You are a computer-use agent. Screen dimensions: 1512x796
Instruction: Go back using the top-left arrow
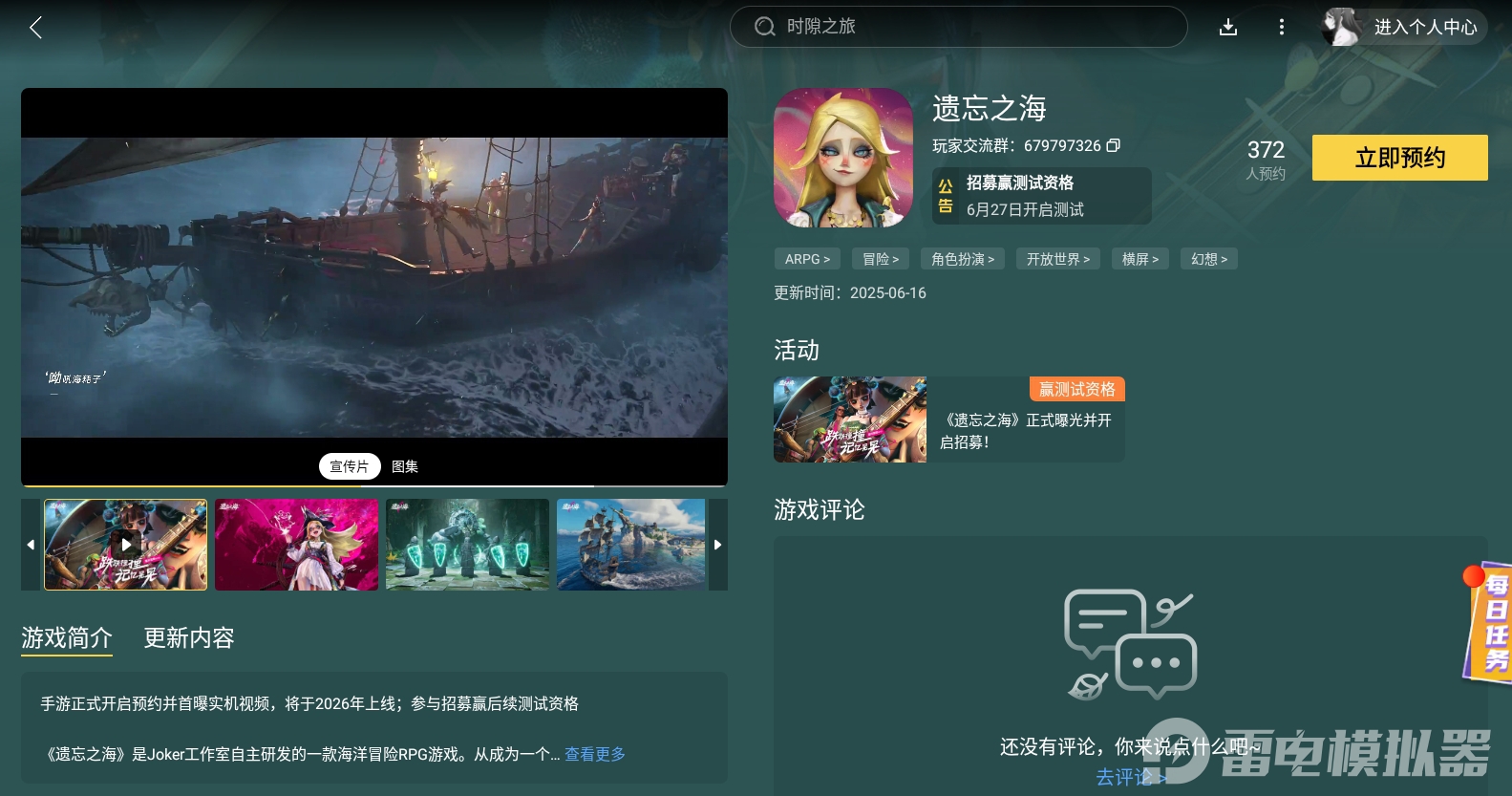[x=36, y=28]
